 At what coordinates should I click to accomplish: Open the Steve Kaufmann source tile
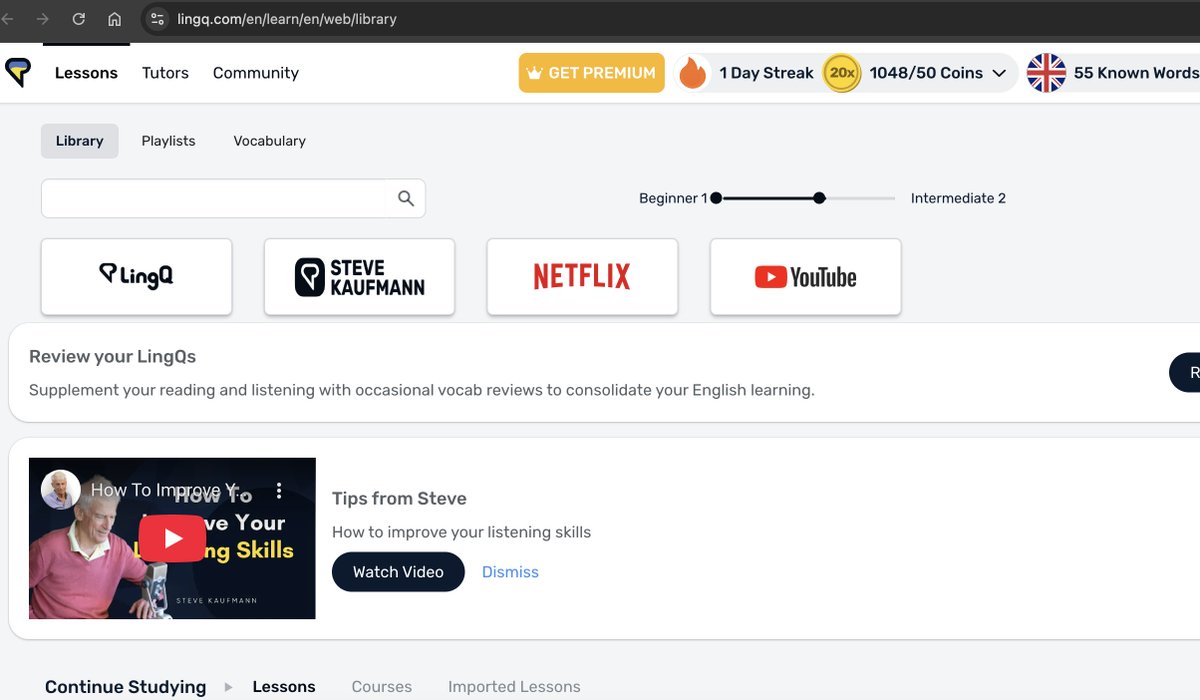tap(359, 276)
